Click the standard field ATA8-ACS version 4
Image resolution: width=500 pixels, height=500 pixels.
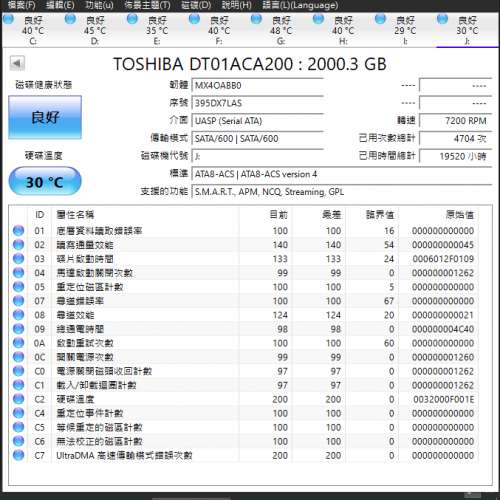pos(342,174)
